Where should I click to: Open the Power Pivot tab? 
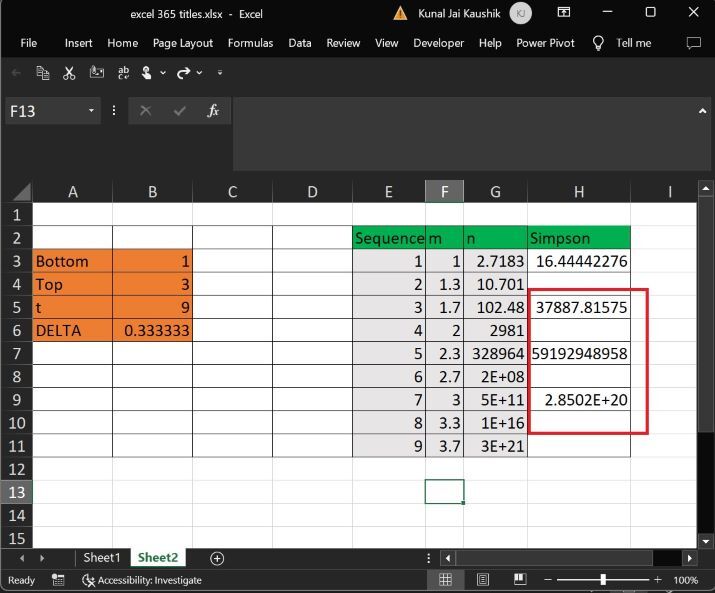[x=545, y=43]
